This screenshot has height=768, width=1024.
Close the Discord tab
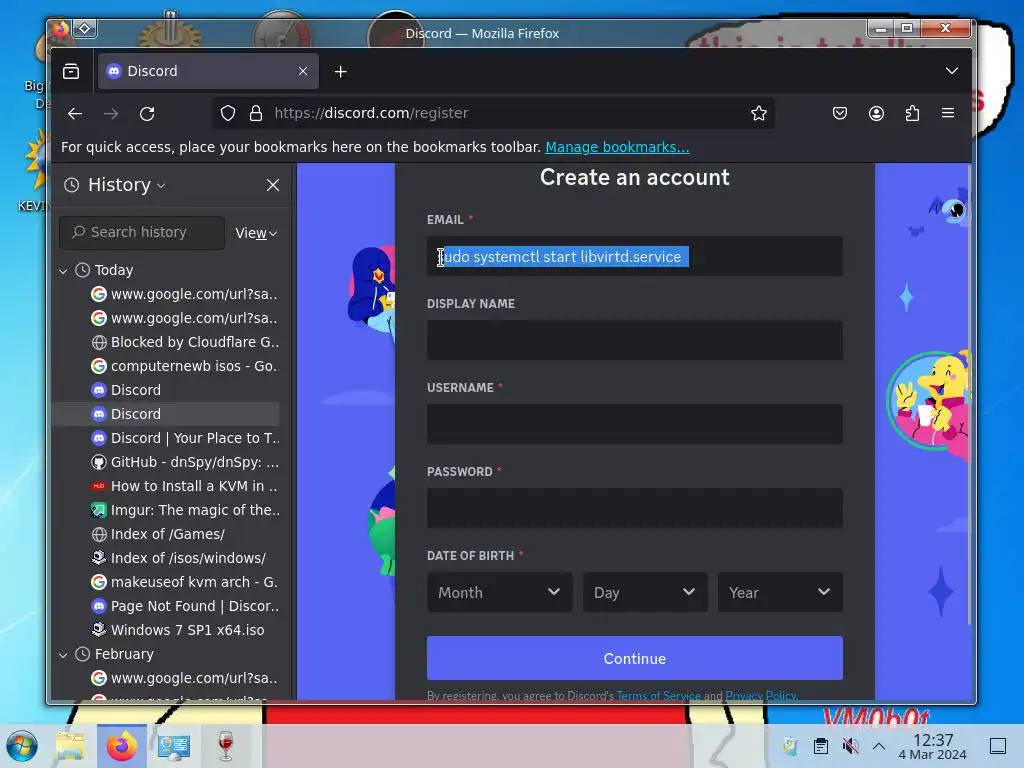pos(303,71)
